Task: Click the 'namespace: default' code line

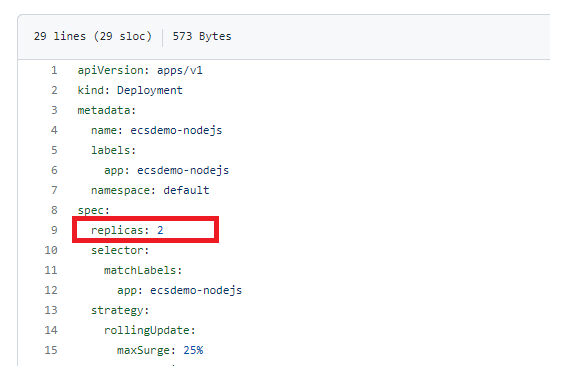Action: click(x=150, y=191)
